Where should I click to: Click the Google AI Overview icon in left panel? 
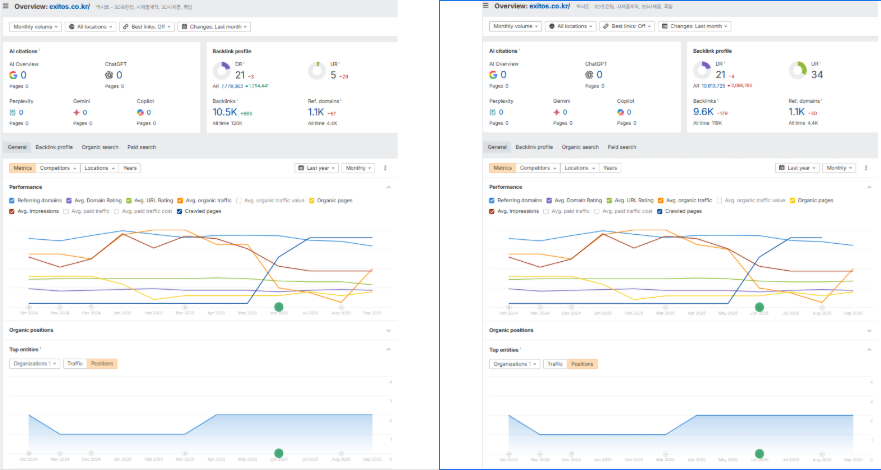[x=13, y=75]
